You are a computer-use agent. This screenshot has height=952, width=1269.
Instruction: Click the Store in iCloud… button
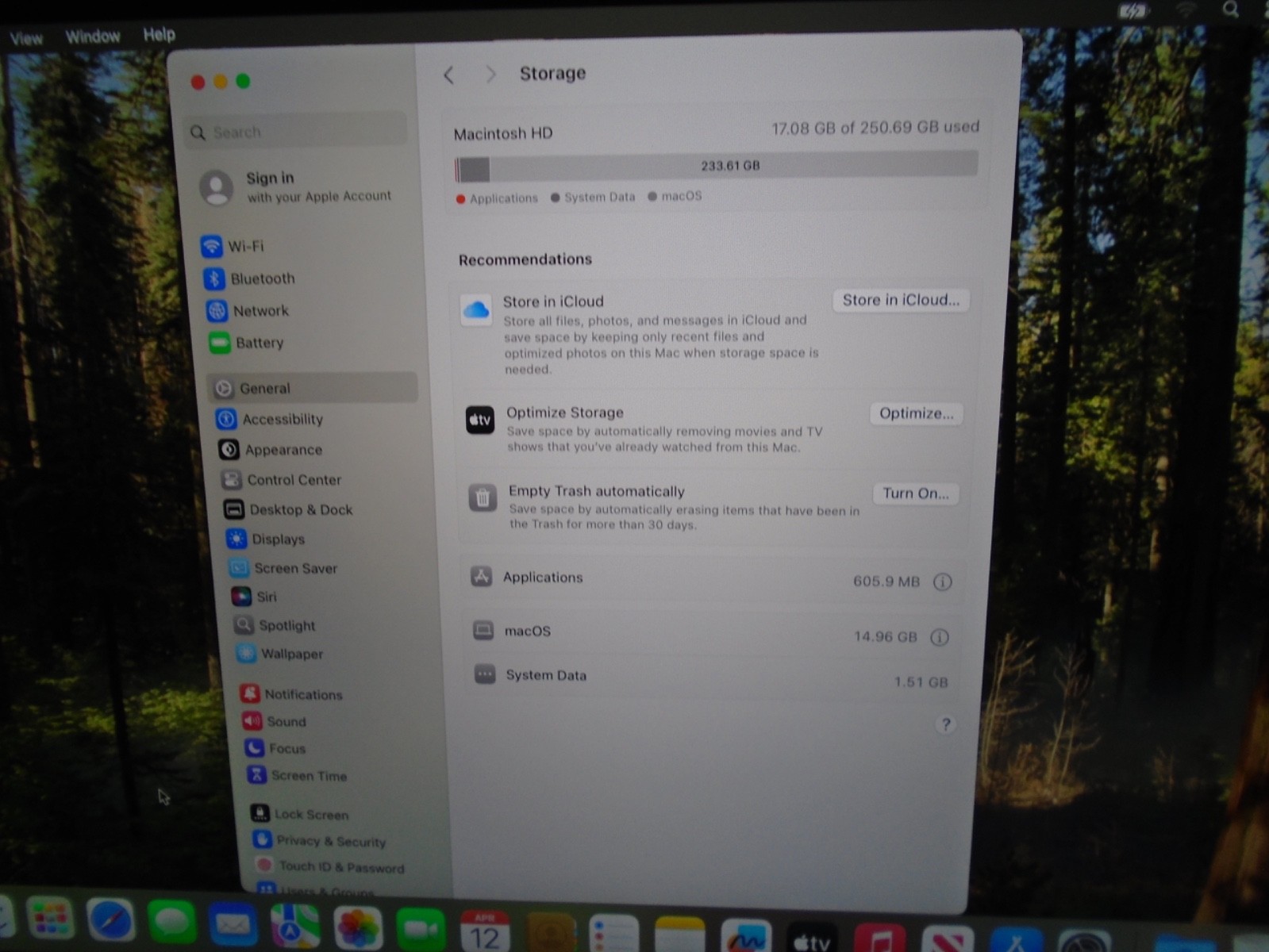[901, 300]
